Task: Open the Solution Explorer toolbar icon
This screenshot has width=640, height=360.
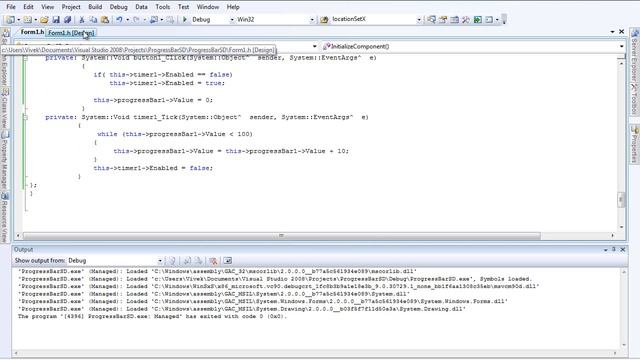Action: coord(431,20)
